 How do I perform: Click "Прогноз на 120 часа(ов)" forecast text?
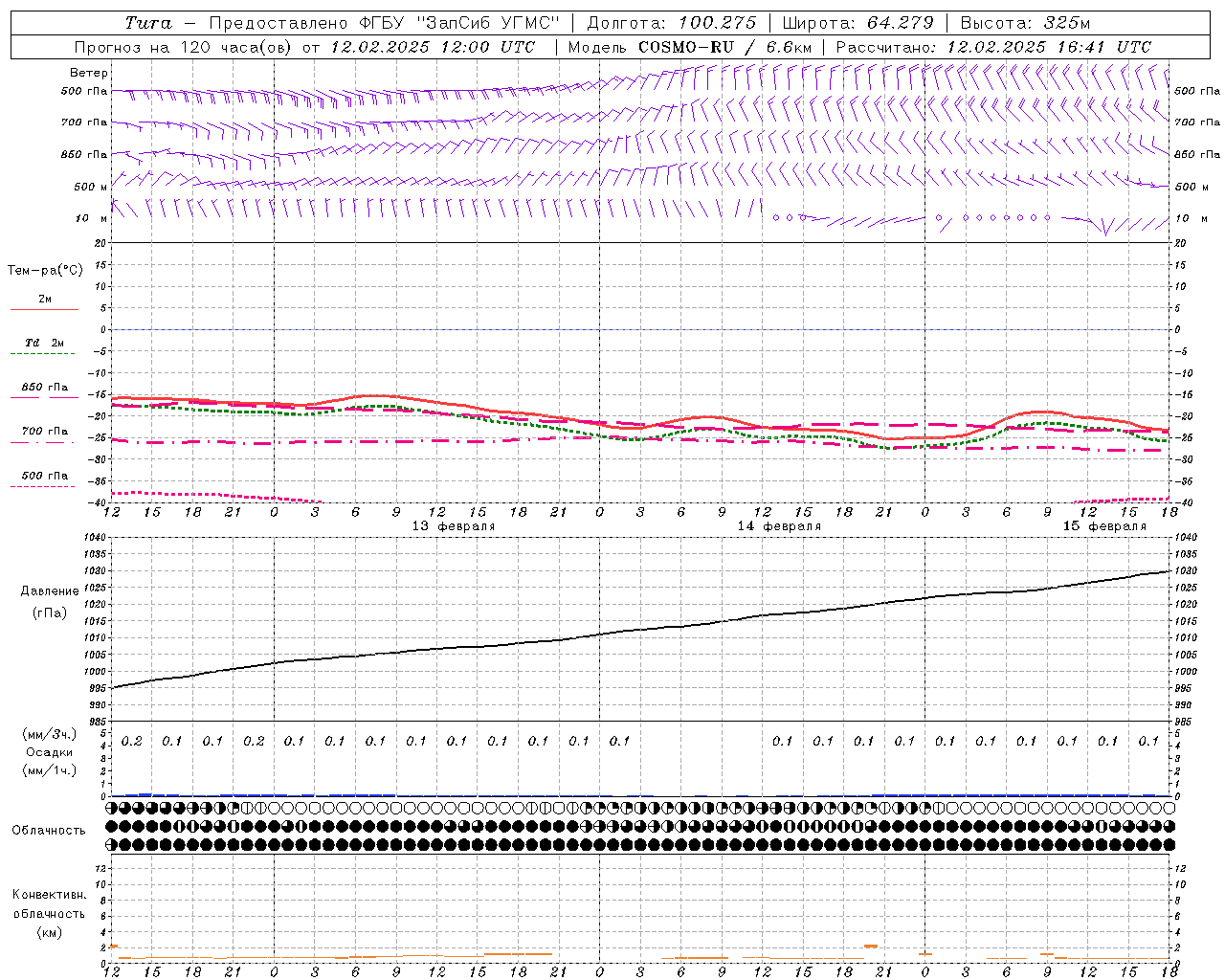coord(183,47)
